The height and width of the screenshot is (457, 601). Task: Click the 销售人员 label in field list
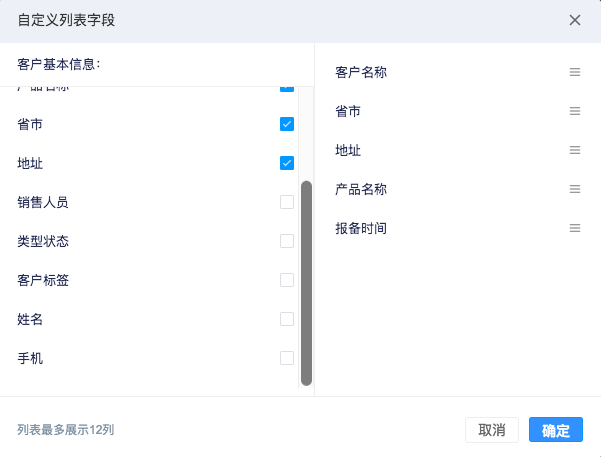click(x=43, y=202)
